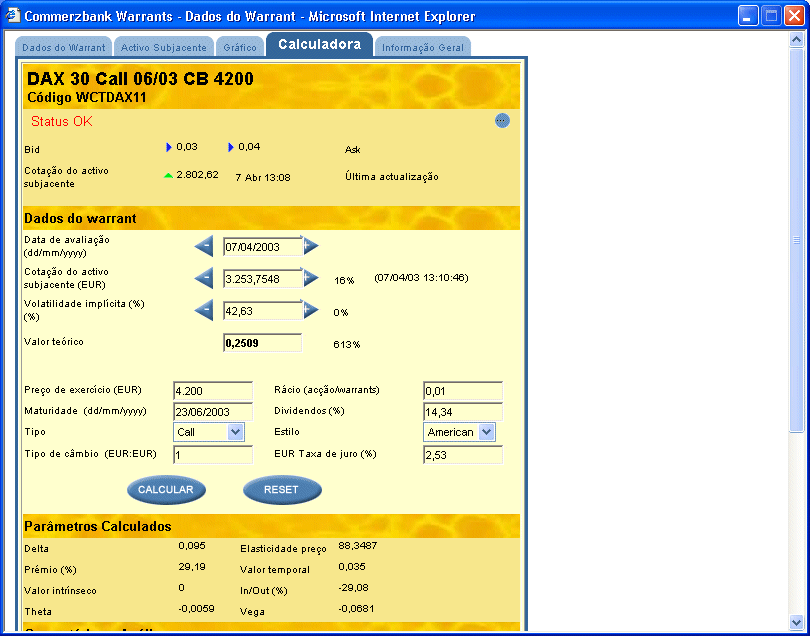Screen dimensions: 810x636
Task: Click the Valor teórico field 0,2509
Action: (x=262, y=343)
